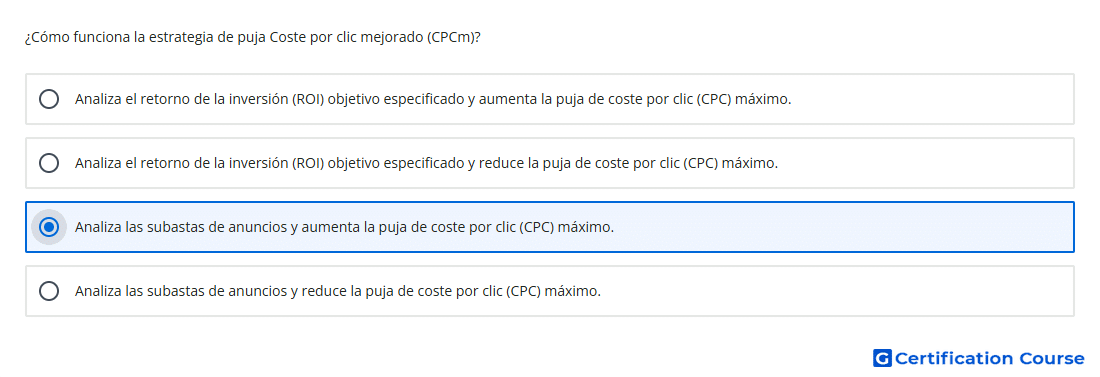Select radio for ROI 'aumenta la puja' answer
This screenshot has width=1100, height=377.
point(49,99)
